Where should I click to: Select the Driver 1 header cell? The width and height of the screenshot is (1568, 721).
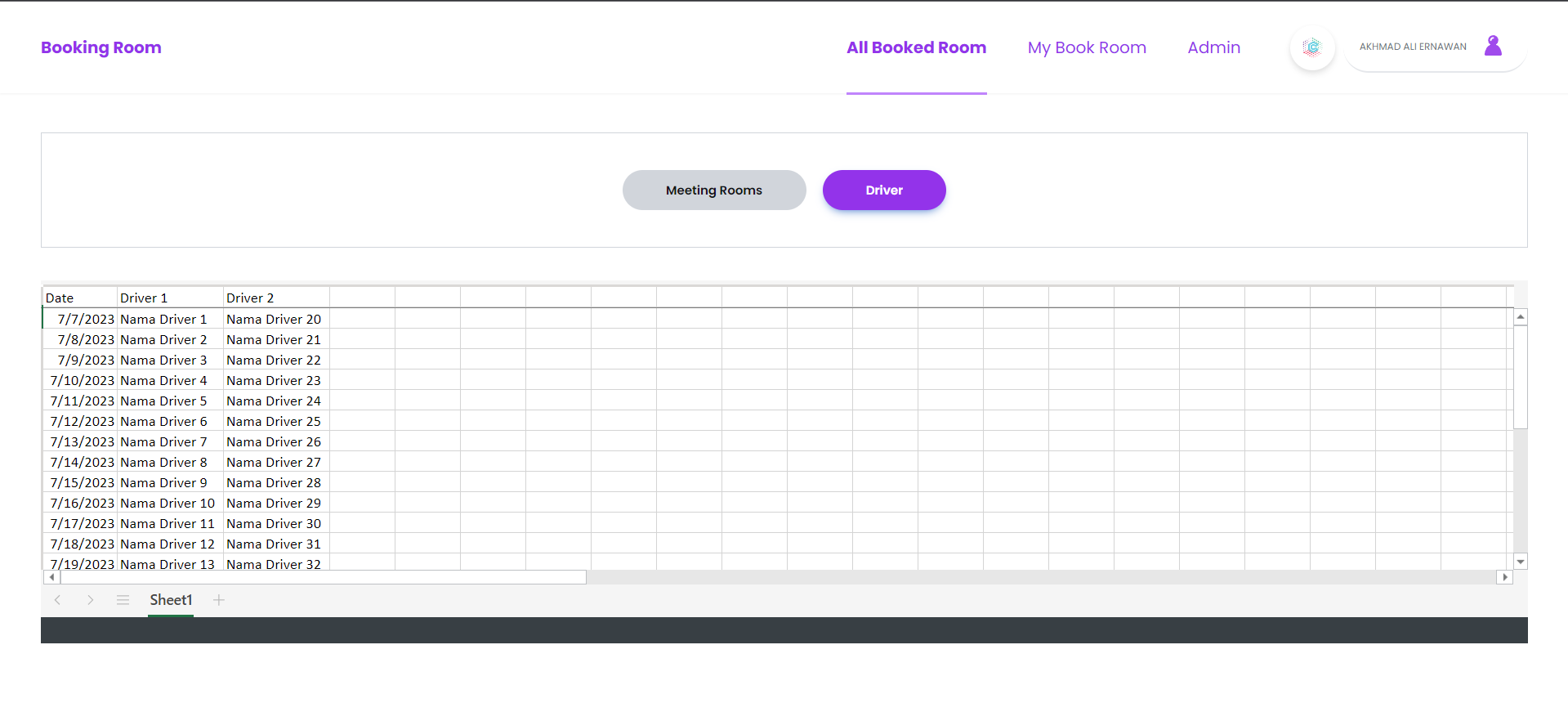[170, 298]
